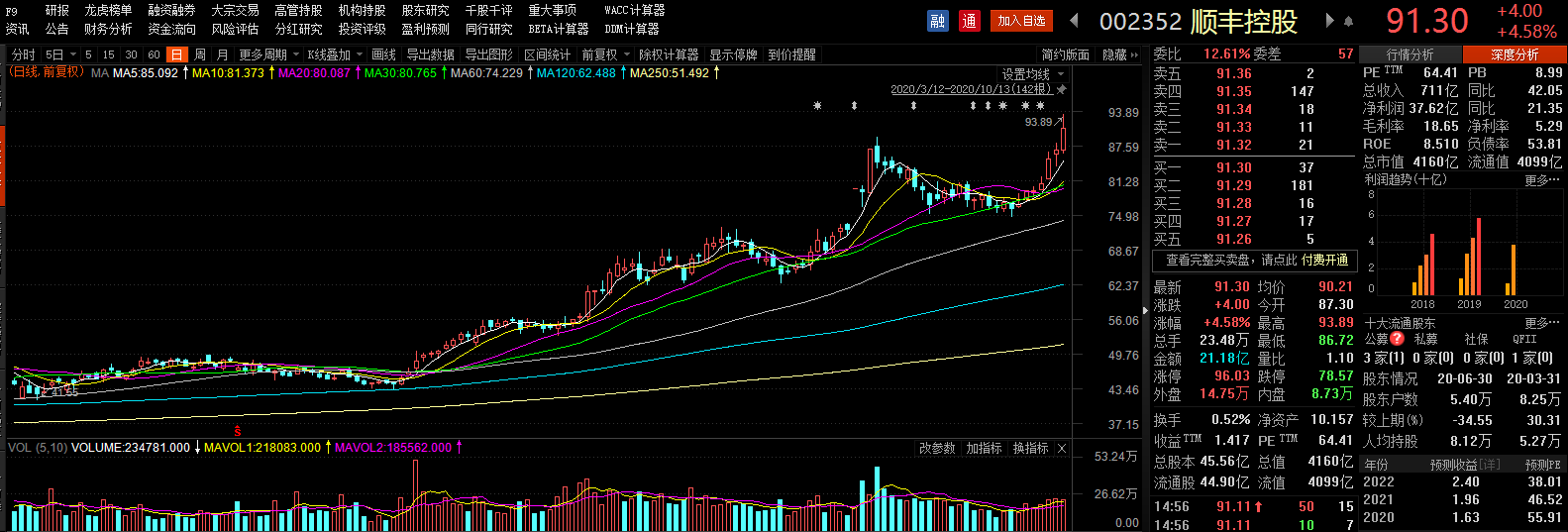Click the MA5 up-arrow indicator
Image resolution: width=1568 pixels, height=532 pixels.
point(185,72)
